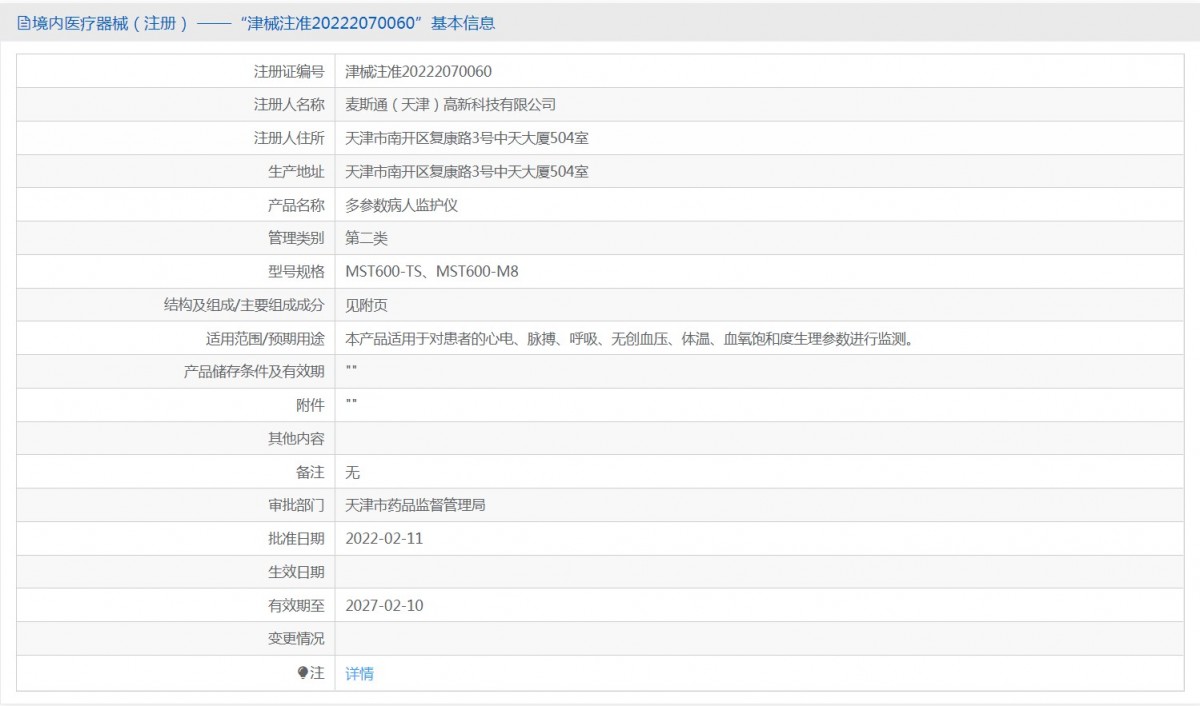
Task: Click the 变更情况 label
Action: (296, 638)
